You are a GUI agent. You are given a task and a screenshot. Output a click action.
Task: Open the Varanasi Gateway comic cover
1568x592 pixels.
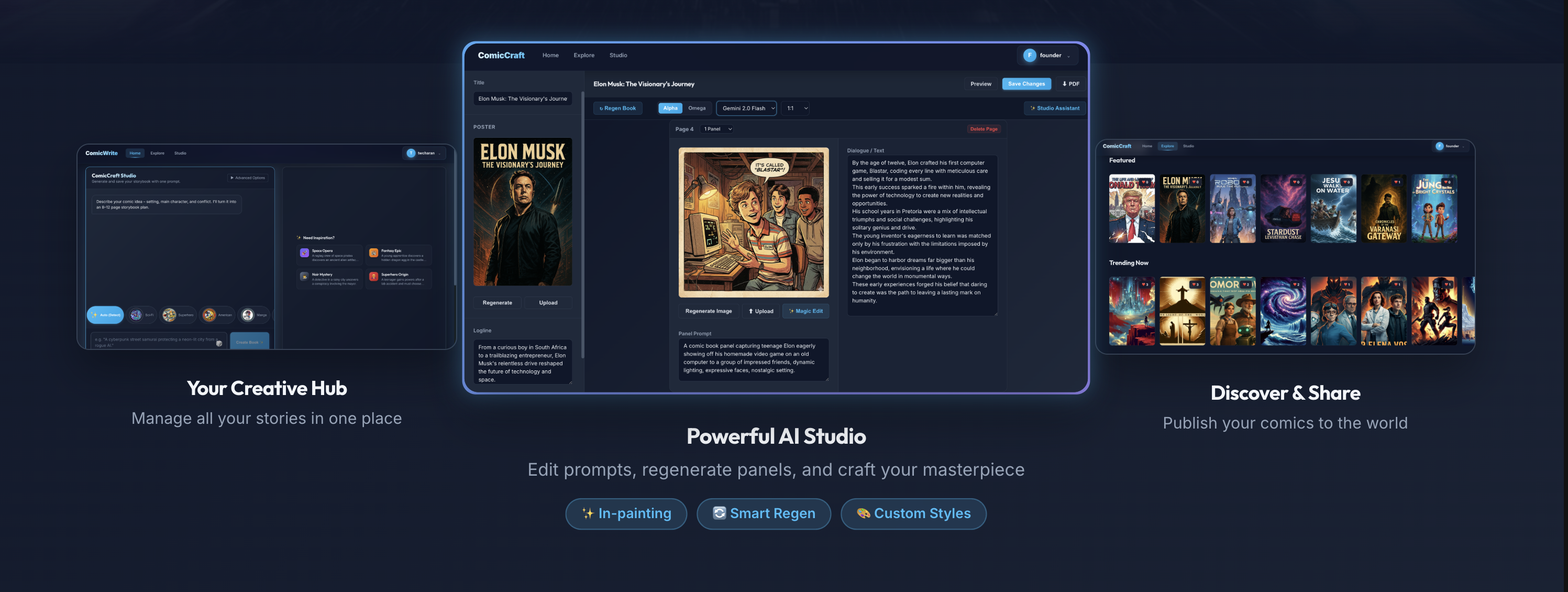(x=1384, y=209)
